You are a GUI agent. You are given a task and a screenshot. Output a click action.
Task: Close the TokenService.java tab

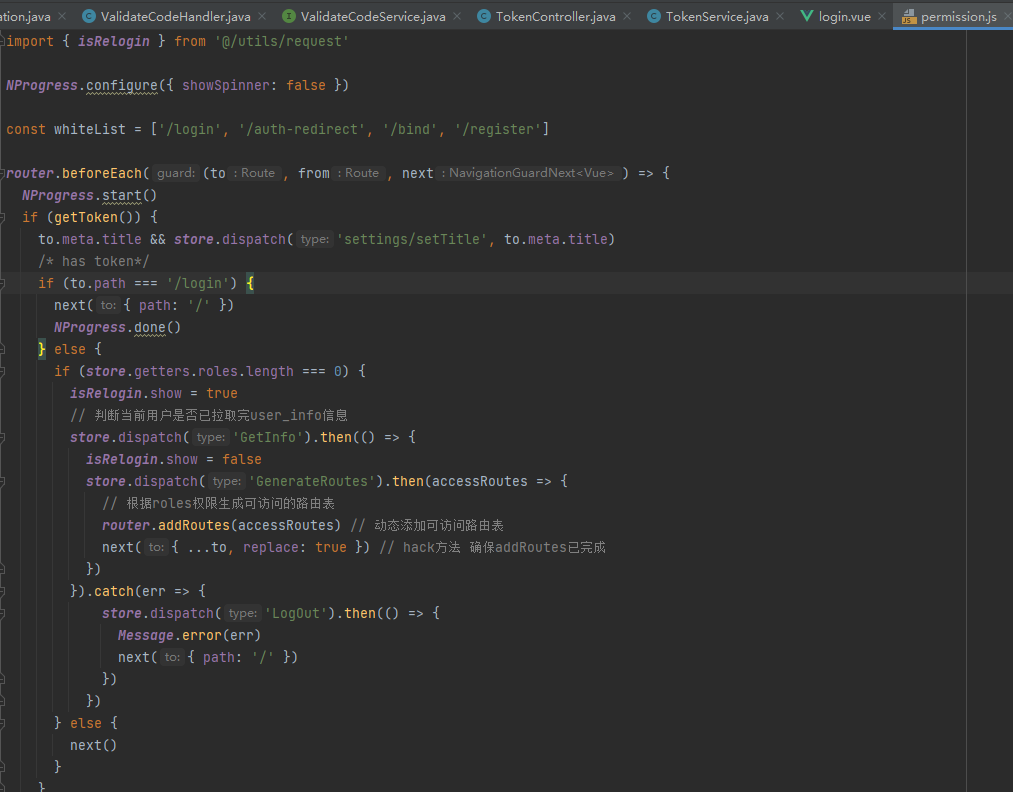pyautogui.click(x=780, y=16)
